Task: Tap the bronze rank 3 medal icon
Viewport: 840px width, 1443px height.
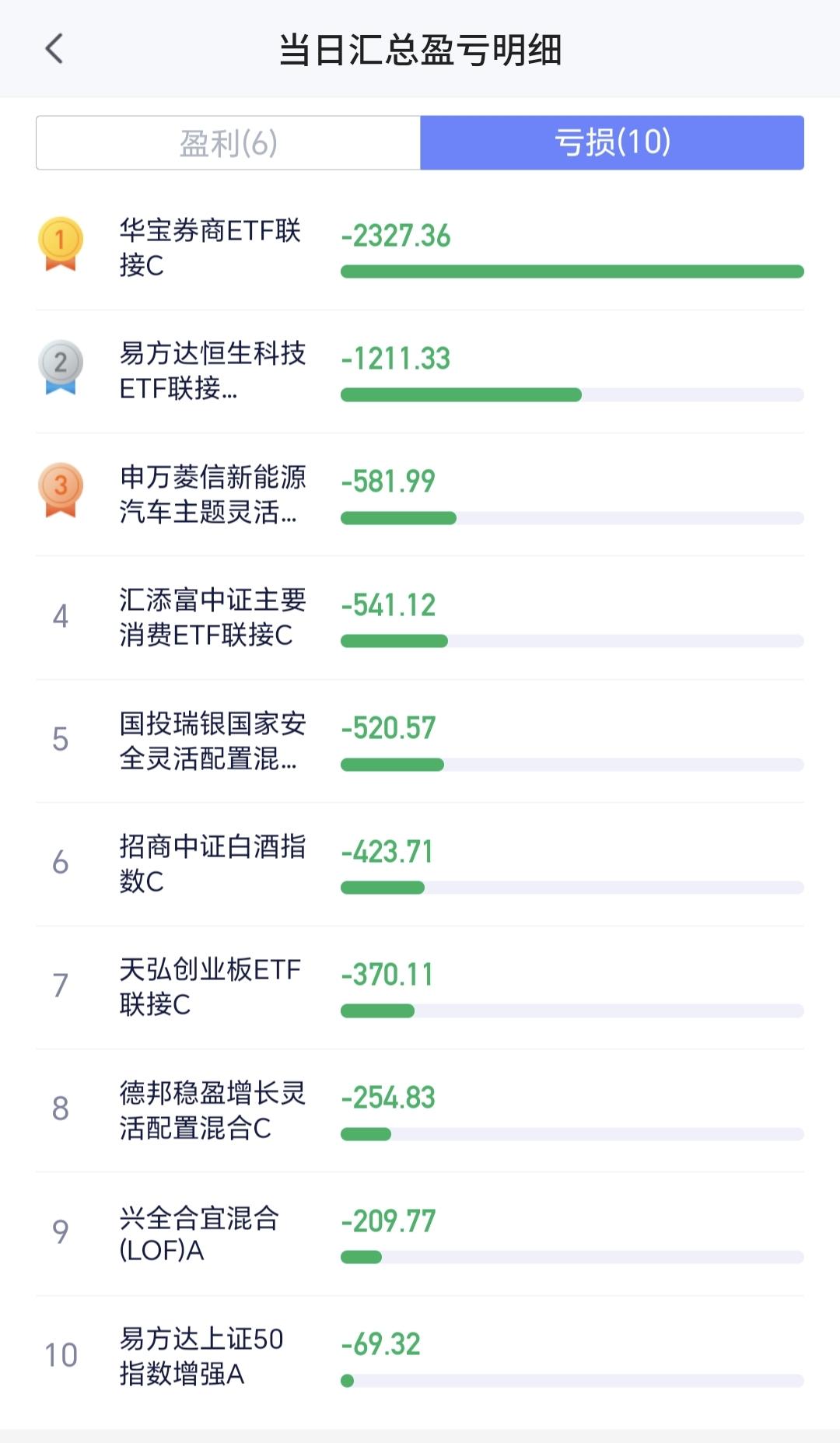Action: click(61, 490)
